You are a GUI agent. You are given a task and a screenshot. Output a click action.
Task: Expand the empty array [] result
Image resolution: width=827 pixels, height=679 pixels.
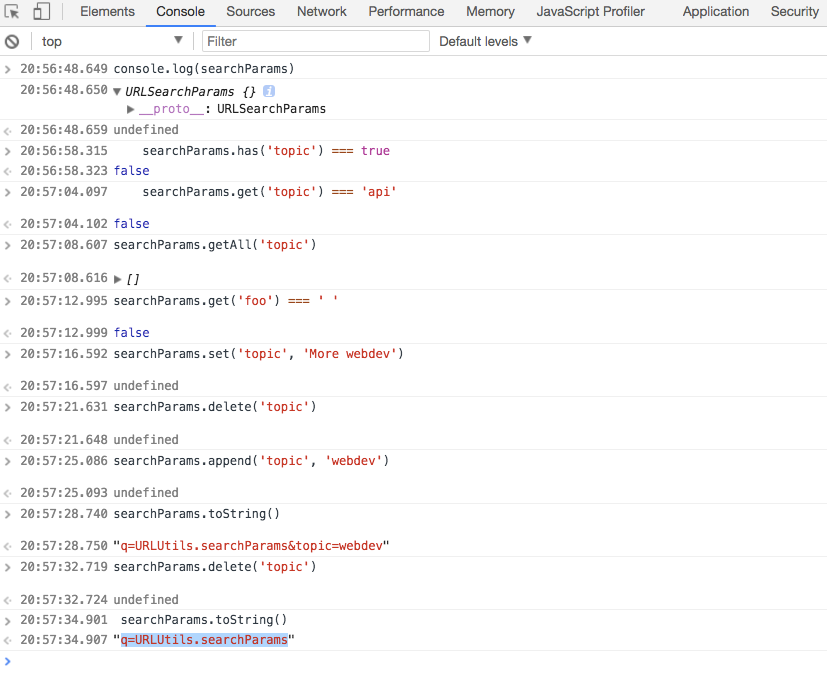click(118, 279)
